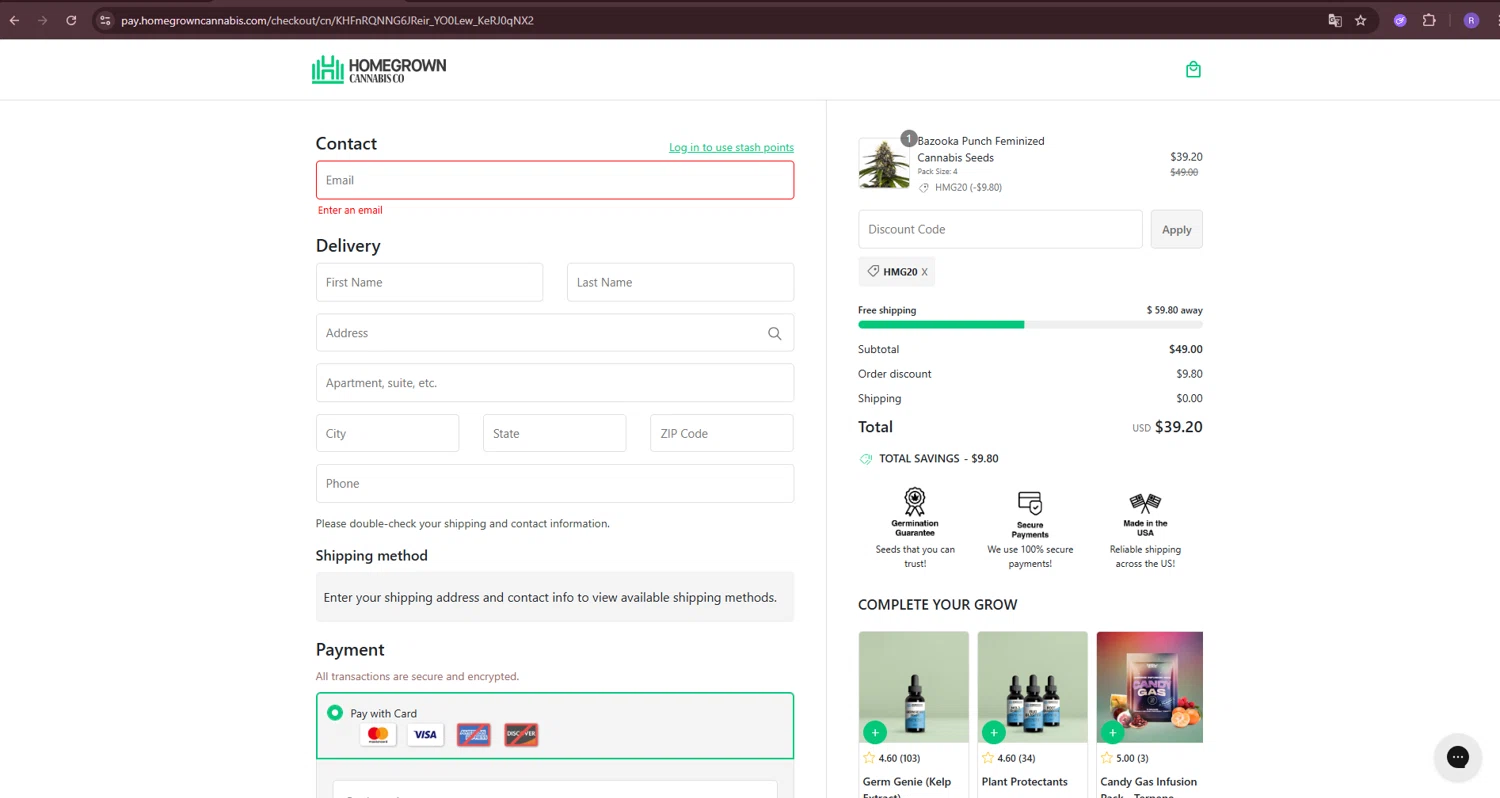Click the Phone input field
Screen dimensions: 1500x798
pyautogui.click(x=555, y=483)
